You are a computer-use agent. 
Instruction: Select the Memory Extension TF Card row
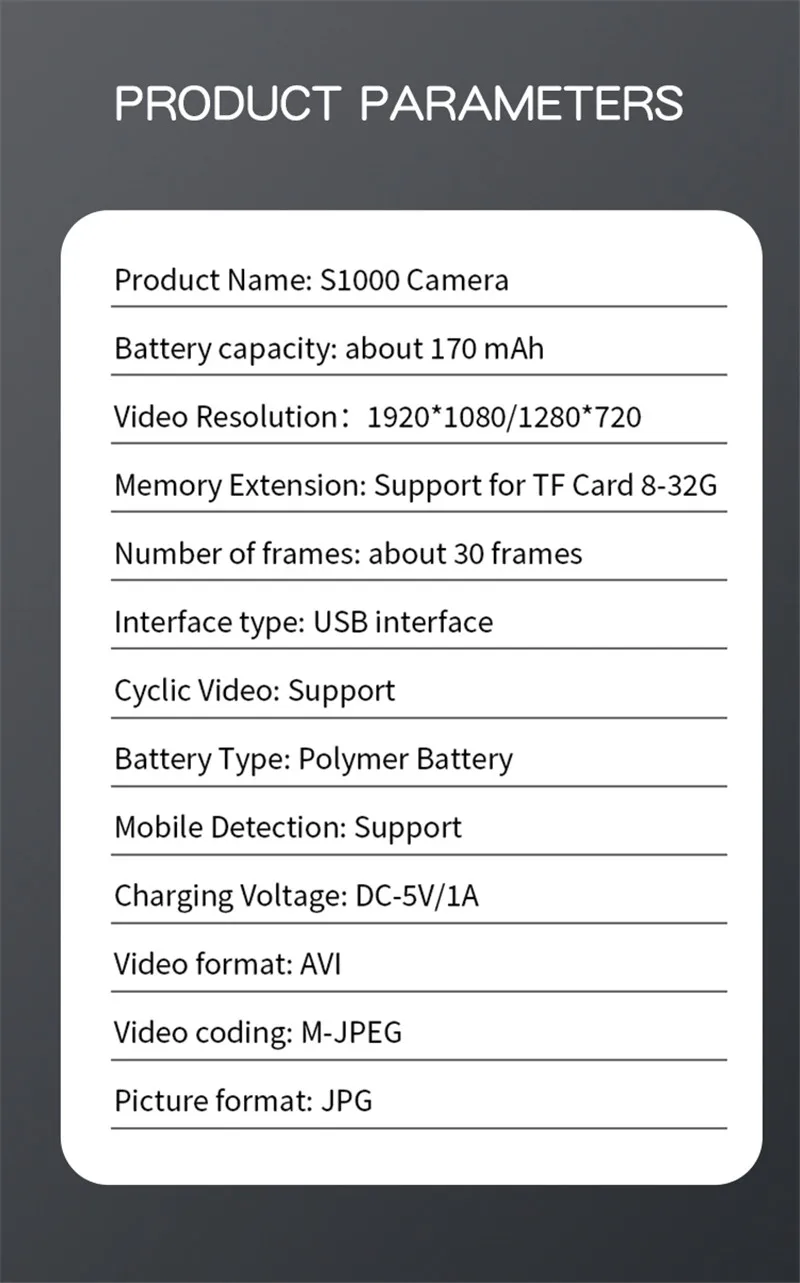pyautogui.click(x=415, y=486)
